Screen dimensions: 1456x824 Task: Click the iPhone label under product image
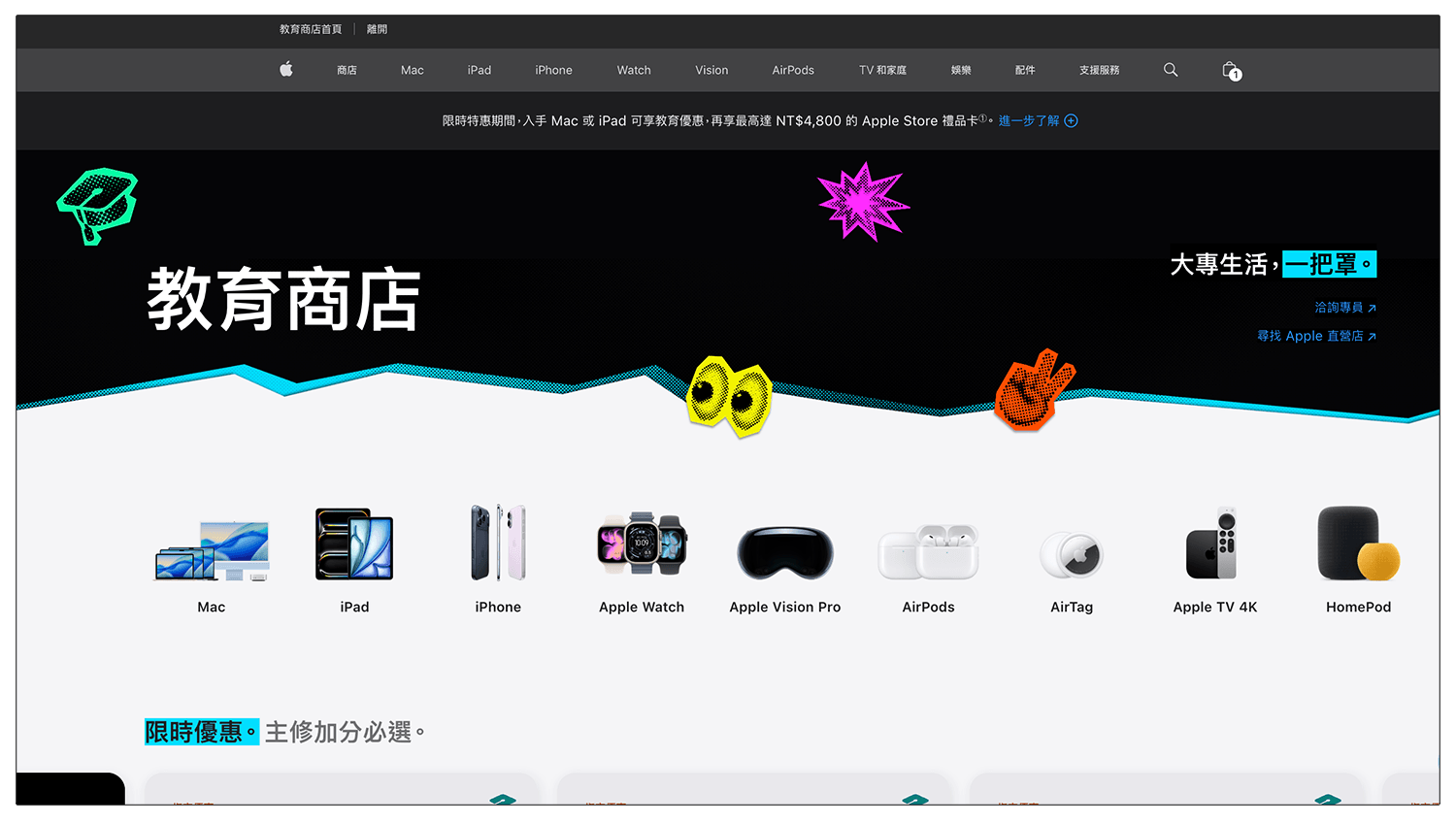pyautogui.click(x=498, y=607)
